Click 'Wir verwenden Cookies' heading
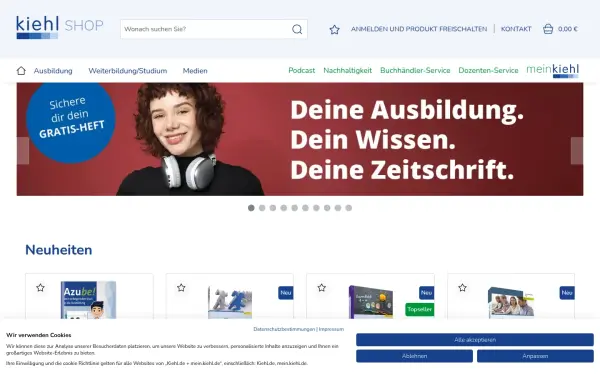The height and width of the screenshot is (375, 600). coord(39,335)
